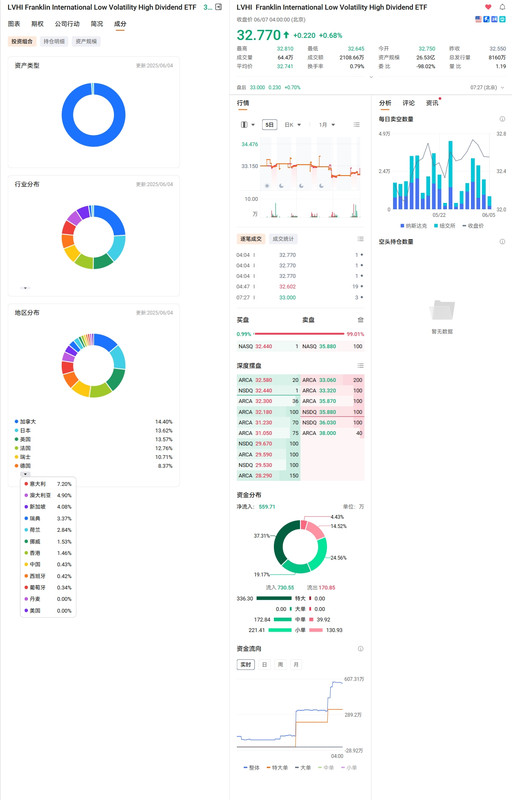The image size is (512, 800).
Task: Click ARCA 33.060 ask row
Action: coord(332,380)
